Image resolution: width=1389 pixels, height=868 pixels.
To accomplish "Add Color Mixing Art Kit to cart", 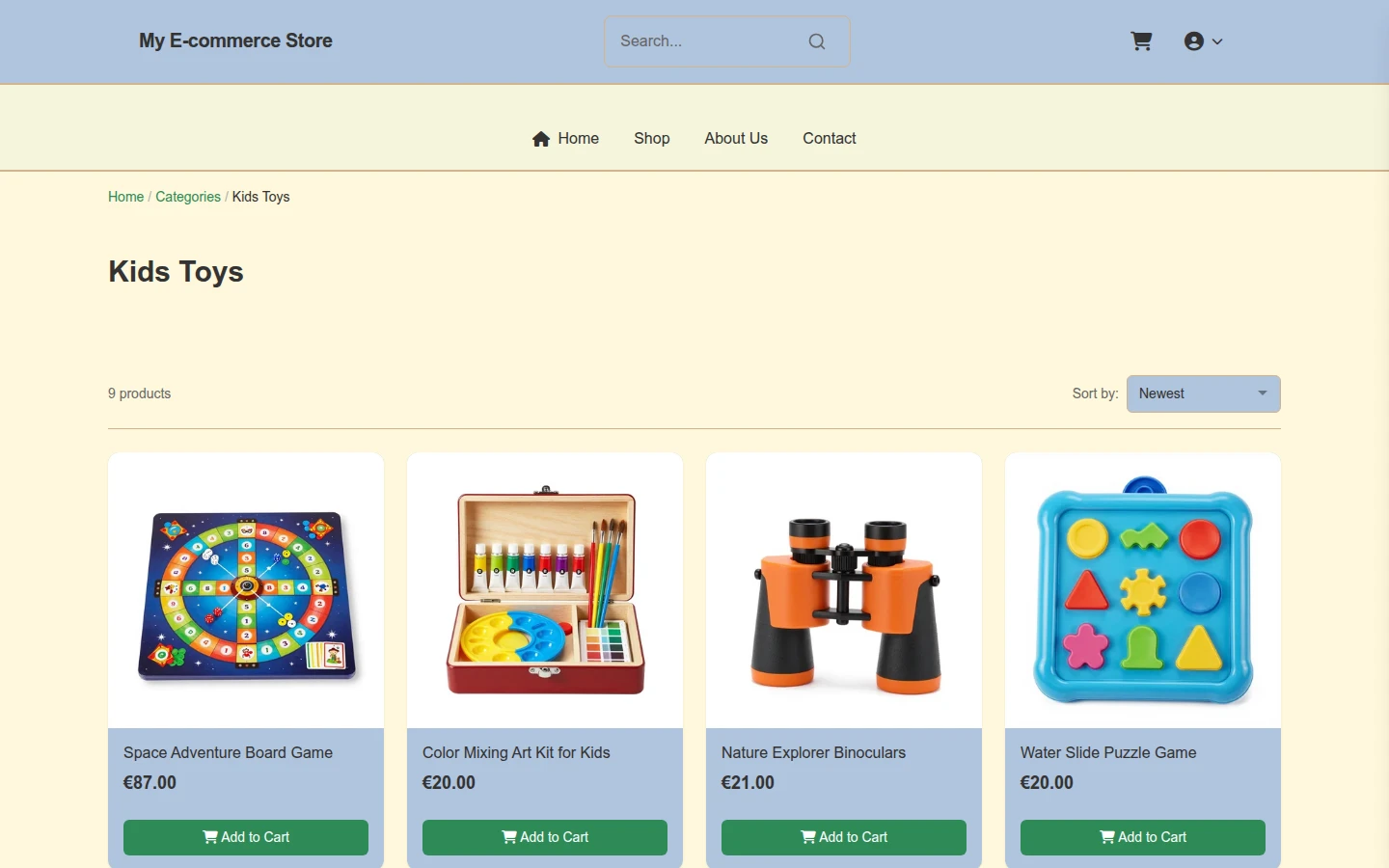I will [x=545, y=837].
